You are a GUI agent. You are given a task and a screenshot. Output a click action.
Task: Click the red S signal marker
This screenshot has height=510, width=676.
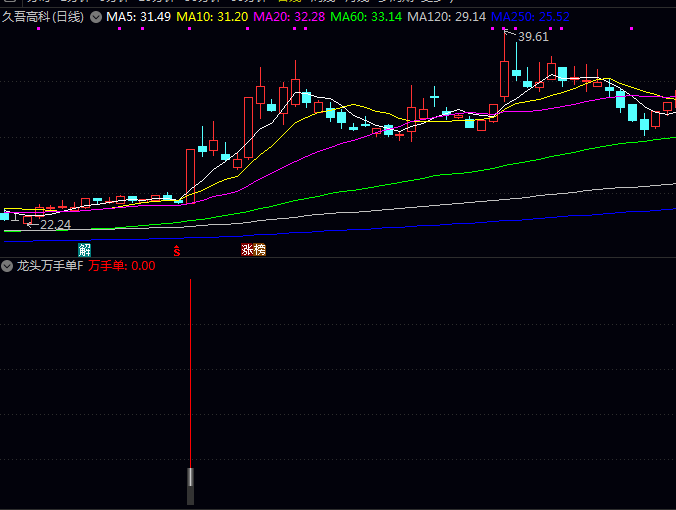177,249
